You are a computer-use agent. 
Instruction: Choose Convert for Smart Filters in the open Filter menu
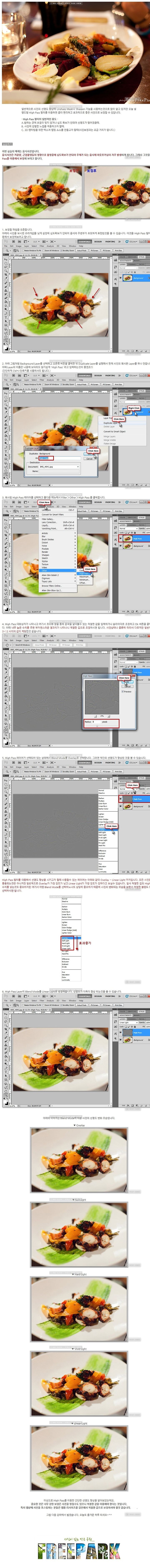coord(58,514)
